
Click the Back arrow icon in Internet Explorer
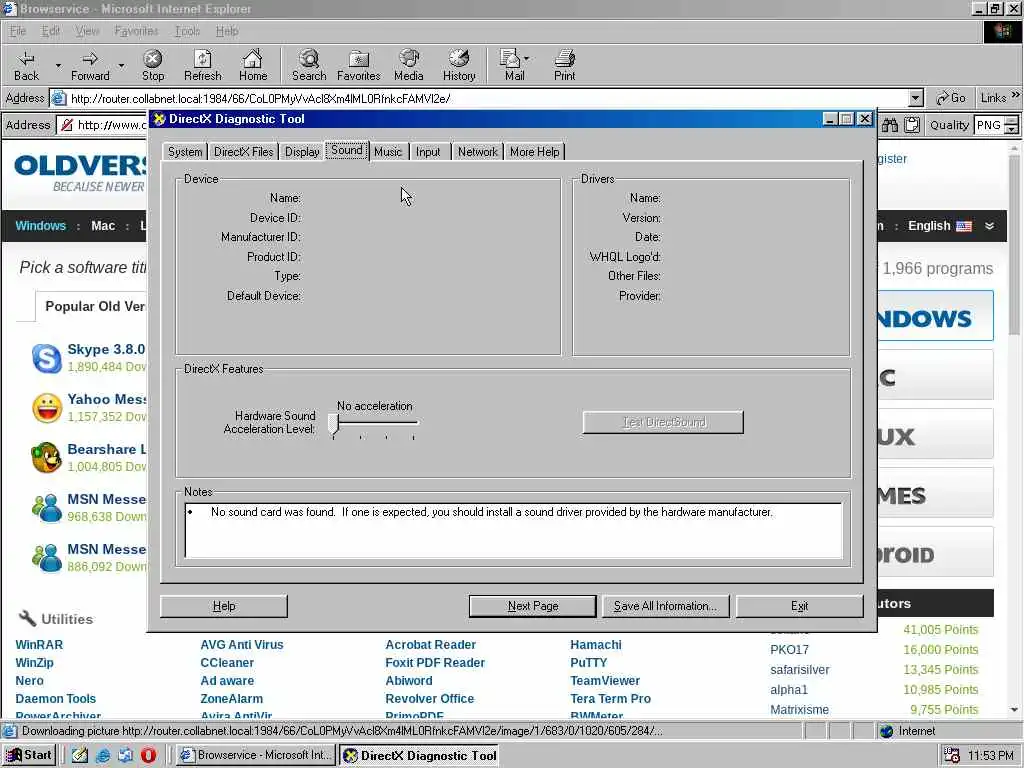26,59
